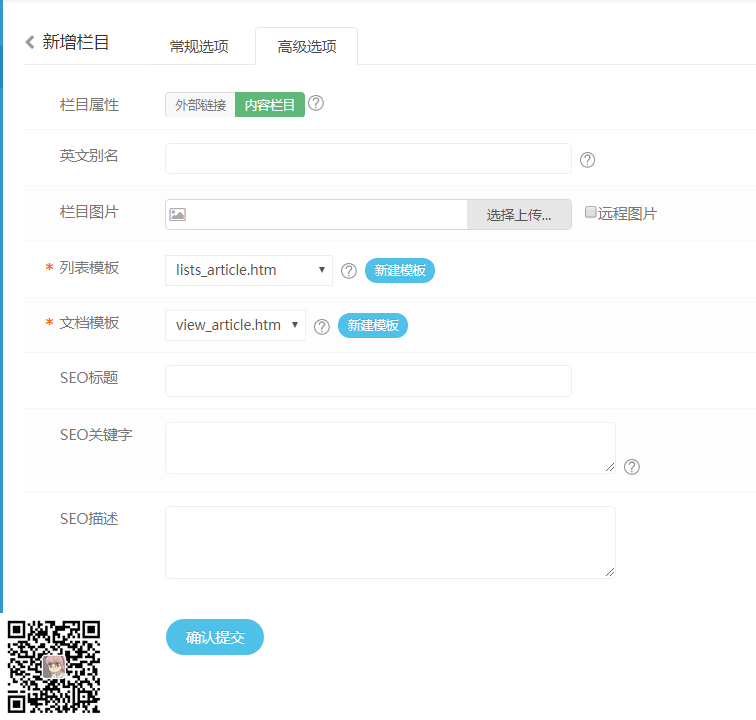The height and width of the screenshot is (720, 756).
Task: Focus the SEO描述 textarea
Action: click(x=390, y=542)
